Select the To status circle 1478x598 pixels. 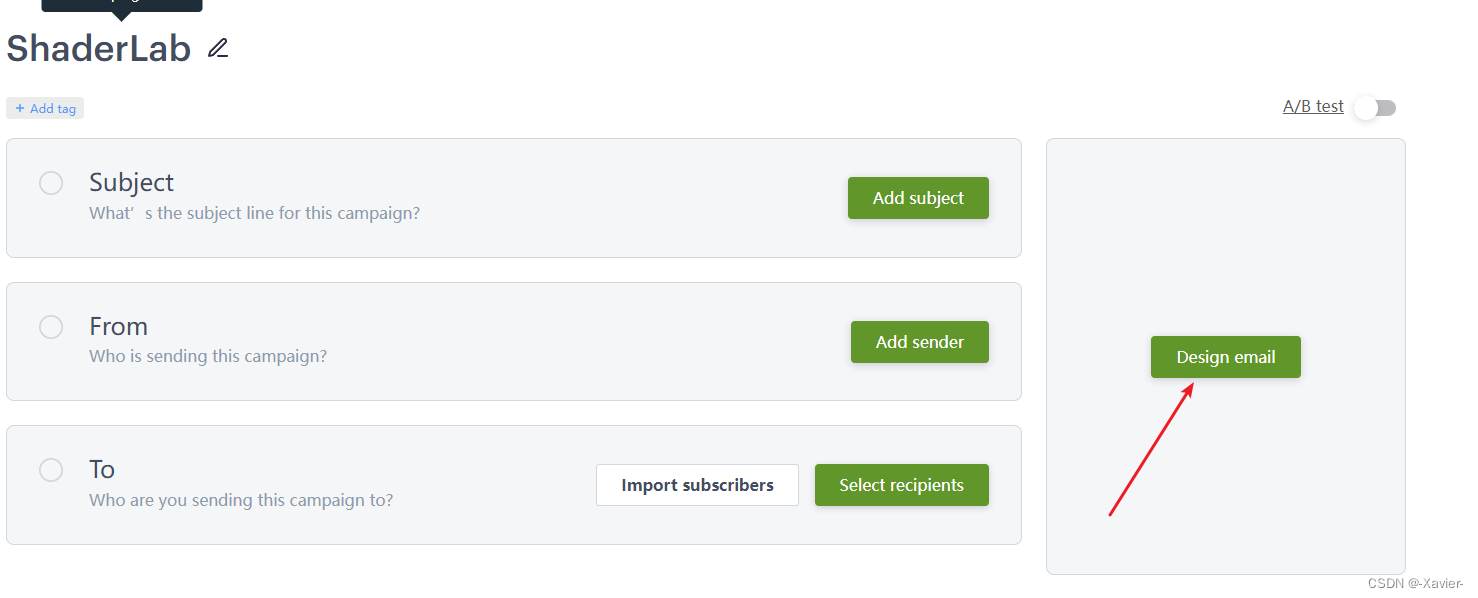51,470
